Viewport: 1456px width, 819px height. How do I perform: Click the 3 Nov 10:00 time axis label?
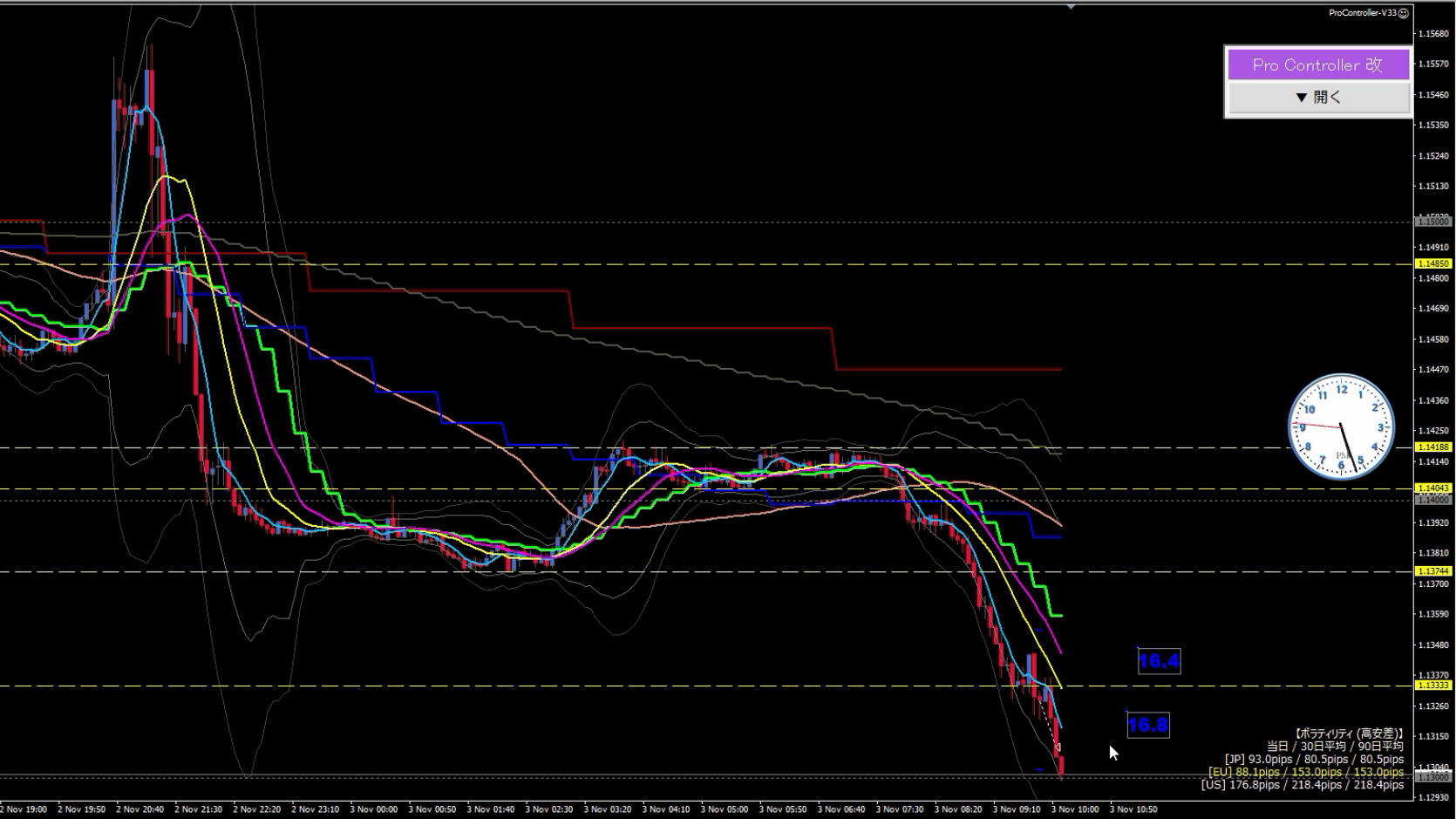[x=1075, y=809]
